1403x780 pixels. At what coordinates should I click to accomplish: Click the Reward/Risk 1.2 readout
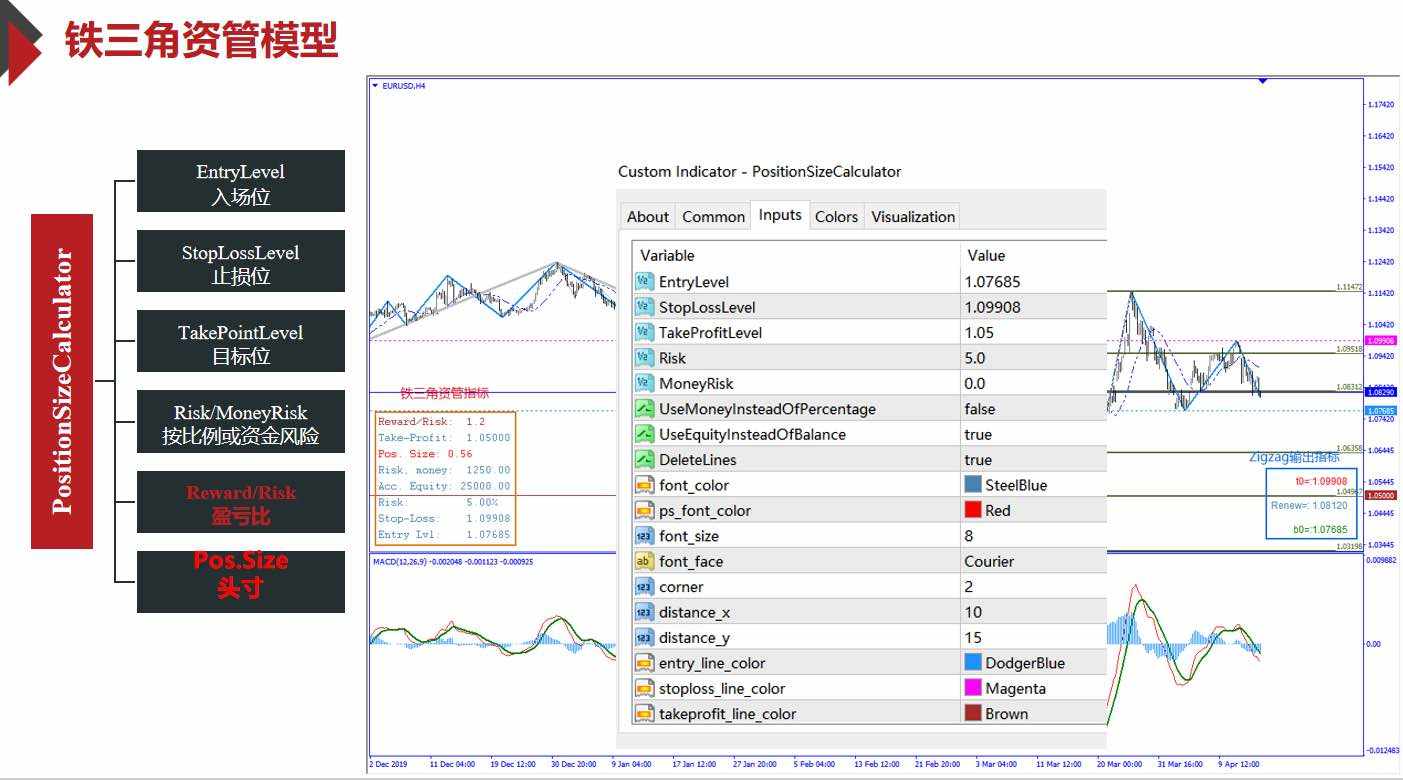point(431,422)
